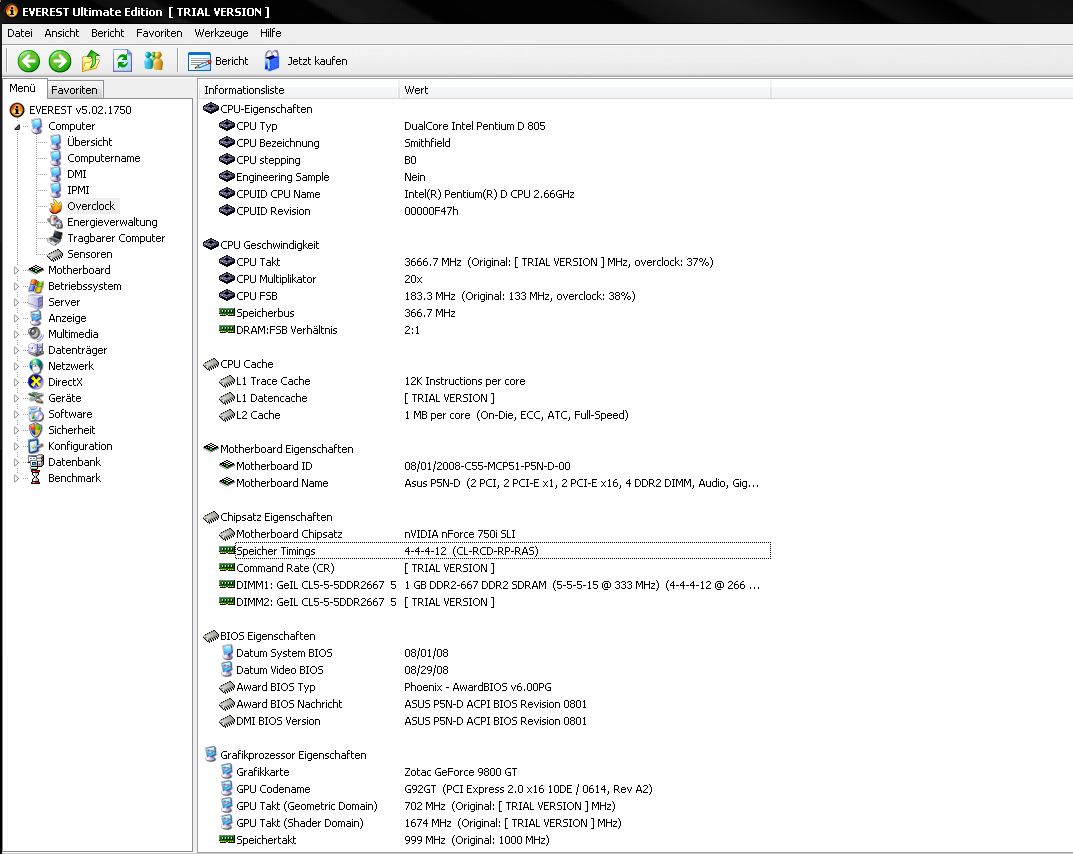Expand the Datenträger tree node
The height and width of the screenshot is (854, 1073).
point(16,350)
